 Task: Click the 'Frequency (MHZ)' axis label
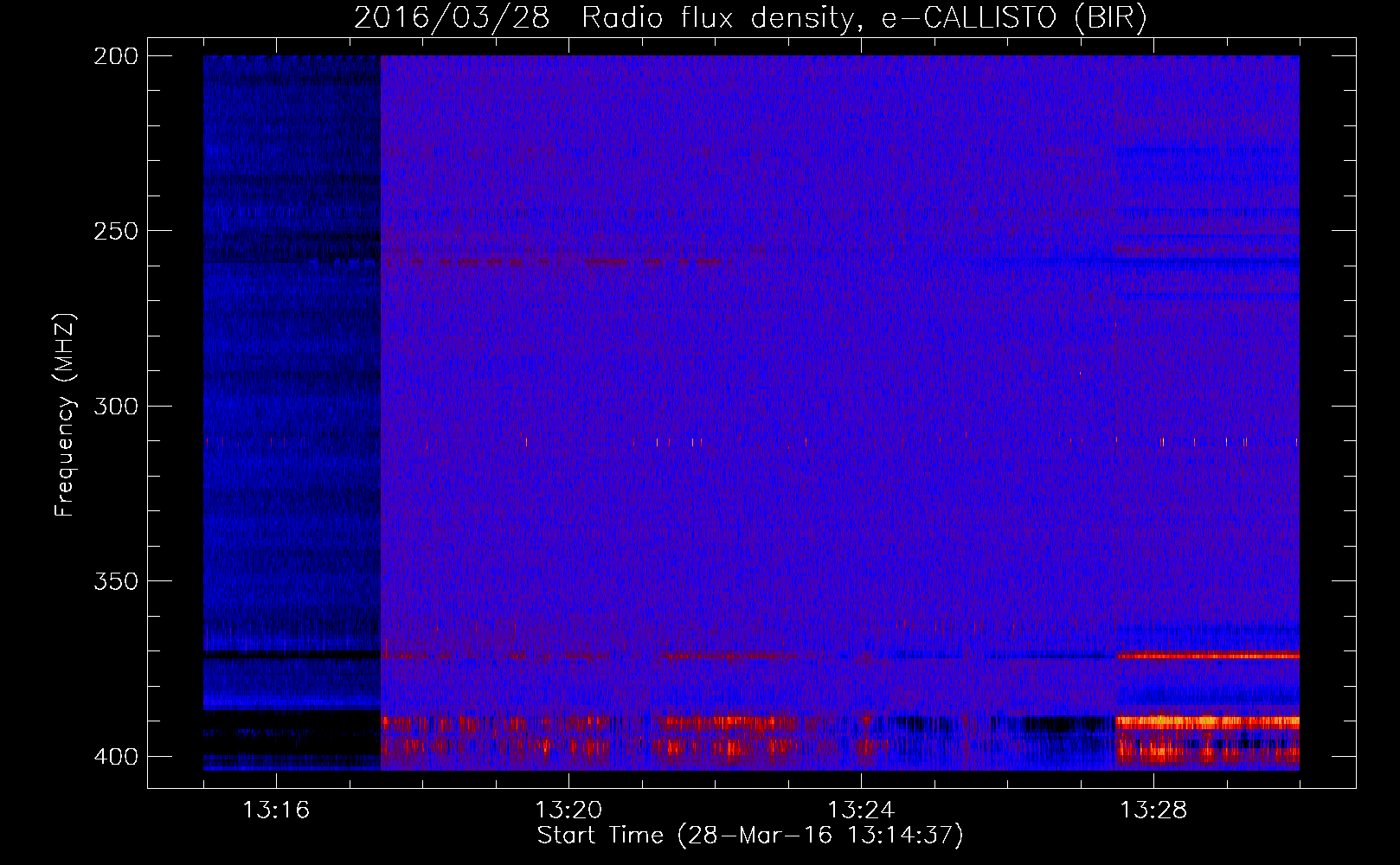(64, 415)
